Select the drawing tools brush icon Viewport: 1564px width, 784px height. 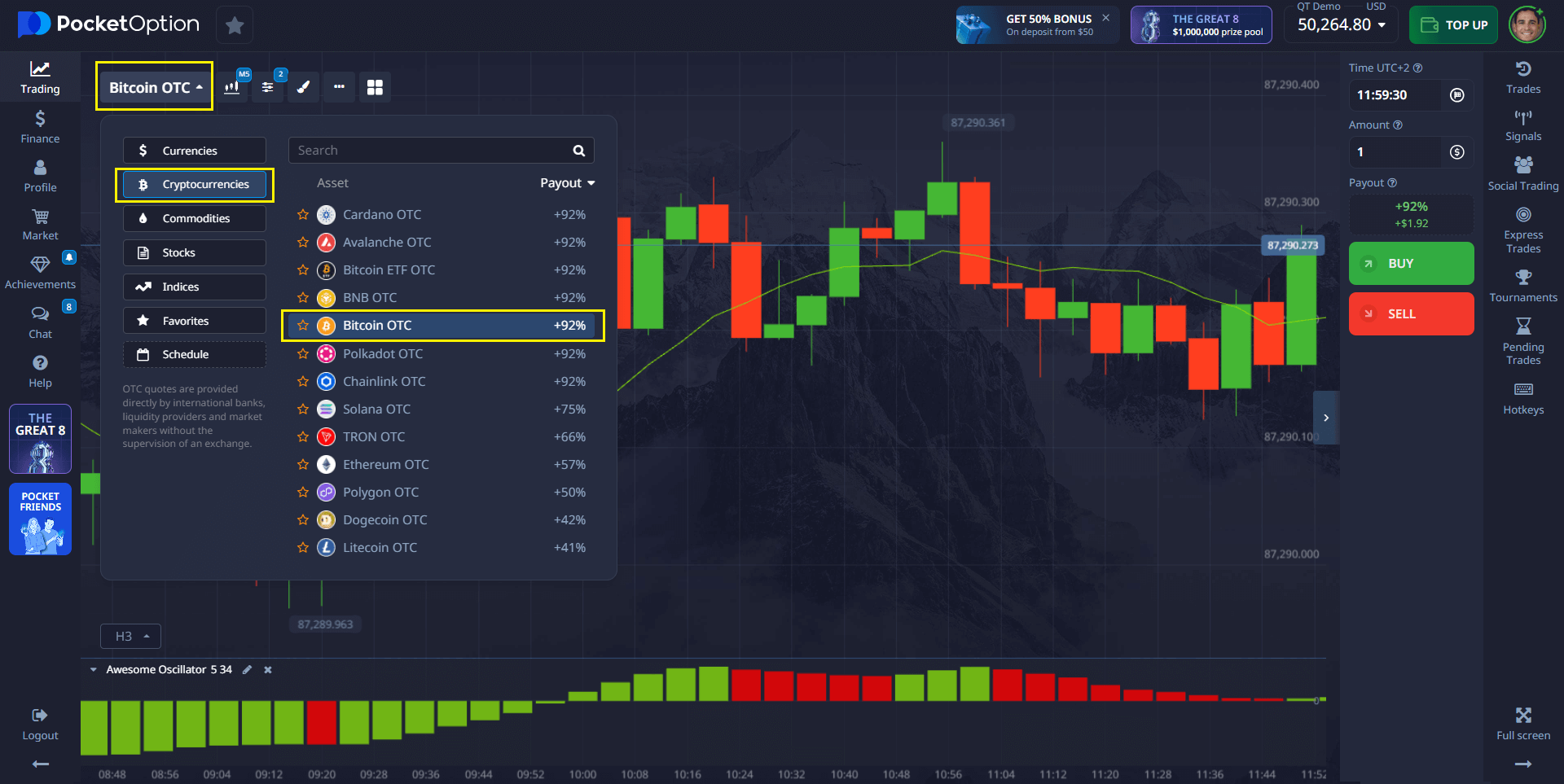(303, 87)
